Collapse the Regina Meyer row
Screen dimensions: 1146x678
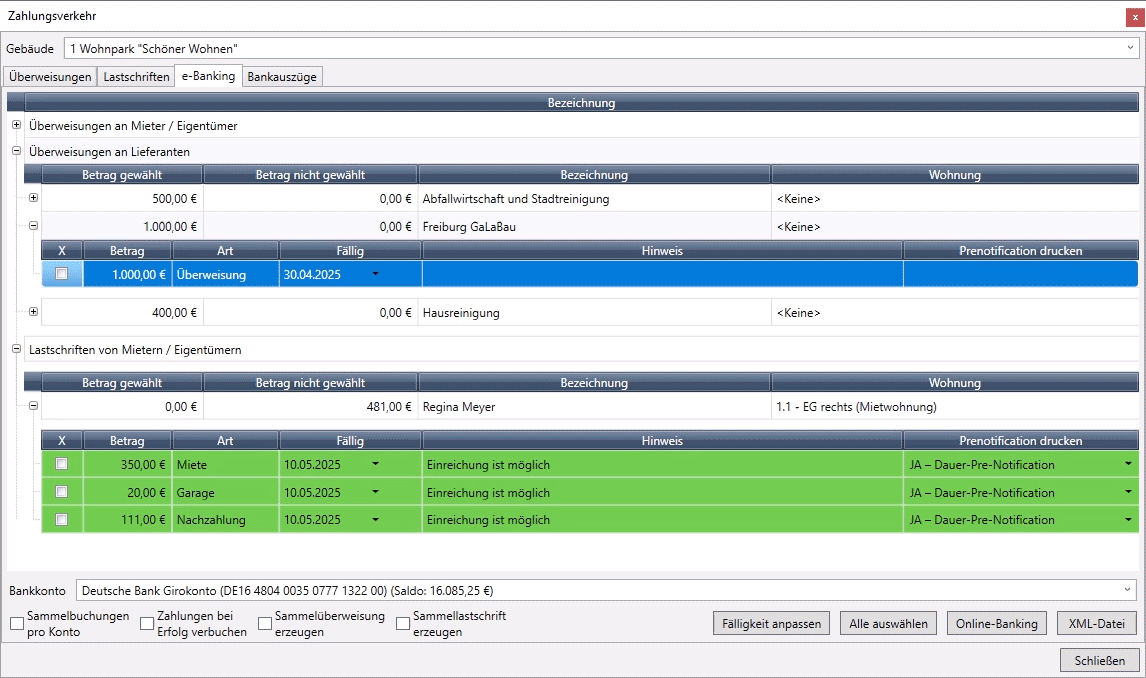33,405
